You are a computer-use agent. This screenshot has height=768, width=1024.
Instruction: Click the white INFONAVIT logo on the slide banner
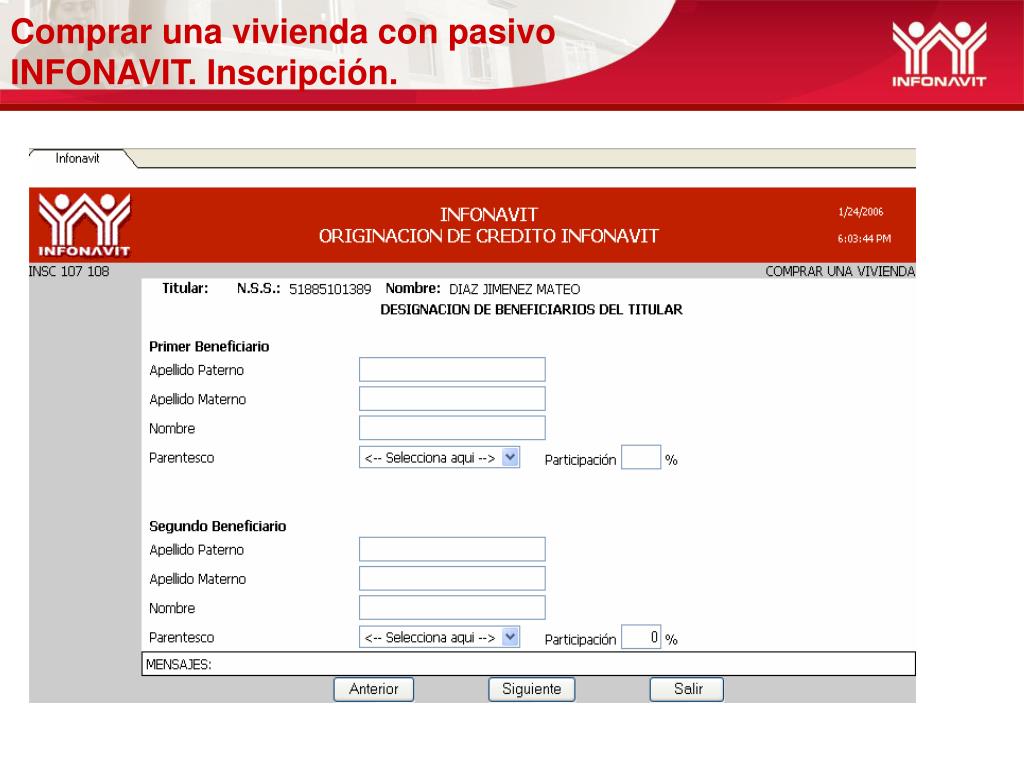coord(939,54)
